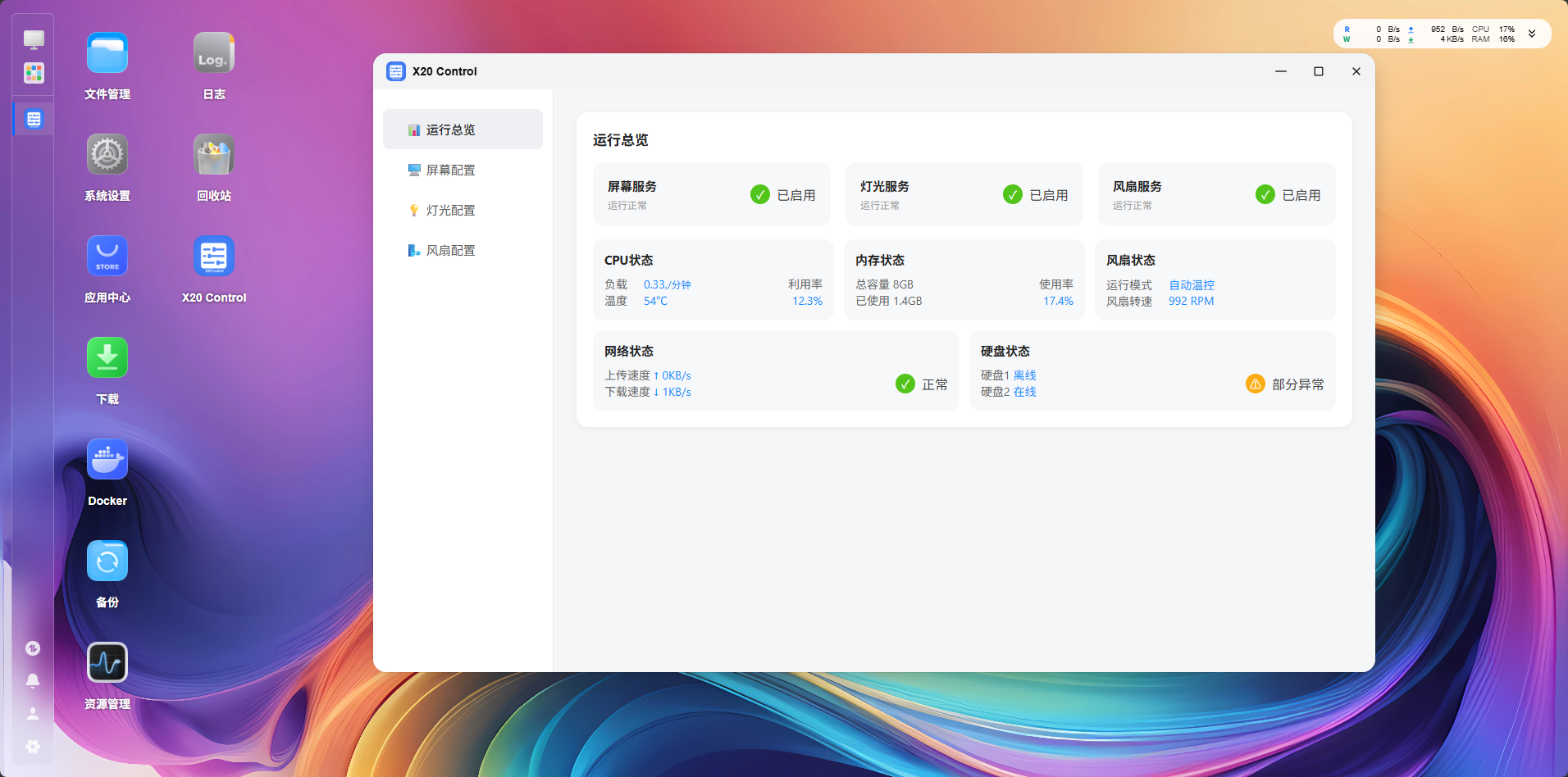Open the 备份 desktop icon
The width and height of the screenshot is (1568, 777).
pos(107,561)
